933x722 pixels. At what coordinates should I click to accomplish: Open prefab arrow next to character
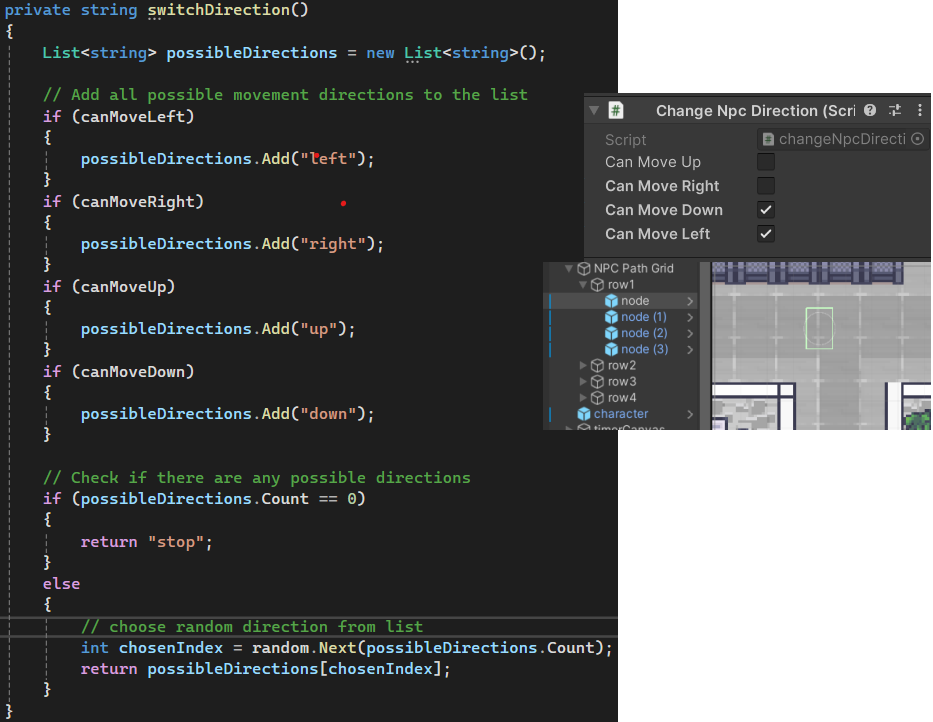(x=690, y=414)
